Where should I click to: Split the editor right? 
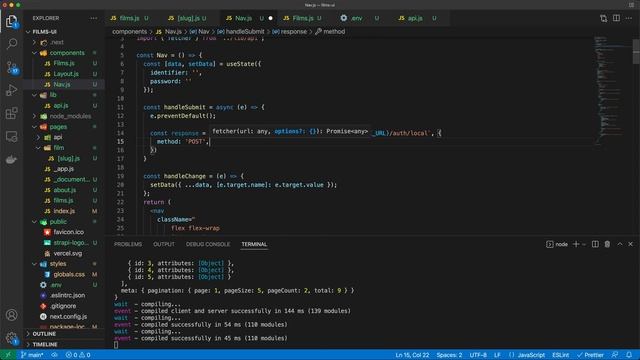[616, 18]
